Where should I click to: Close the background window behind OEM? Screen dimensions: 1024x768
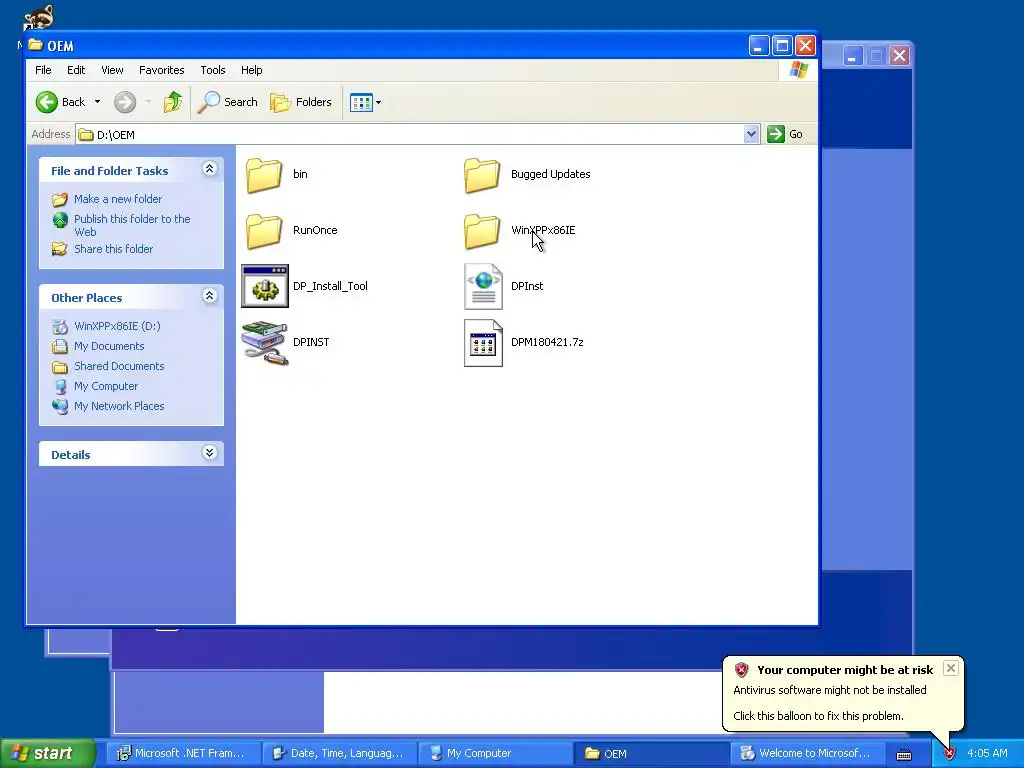click(x=899, y=56)
